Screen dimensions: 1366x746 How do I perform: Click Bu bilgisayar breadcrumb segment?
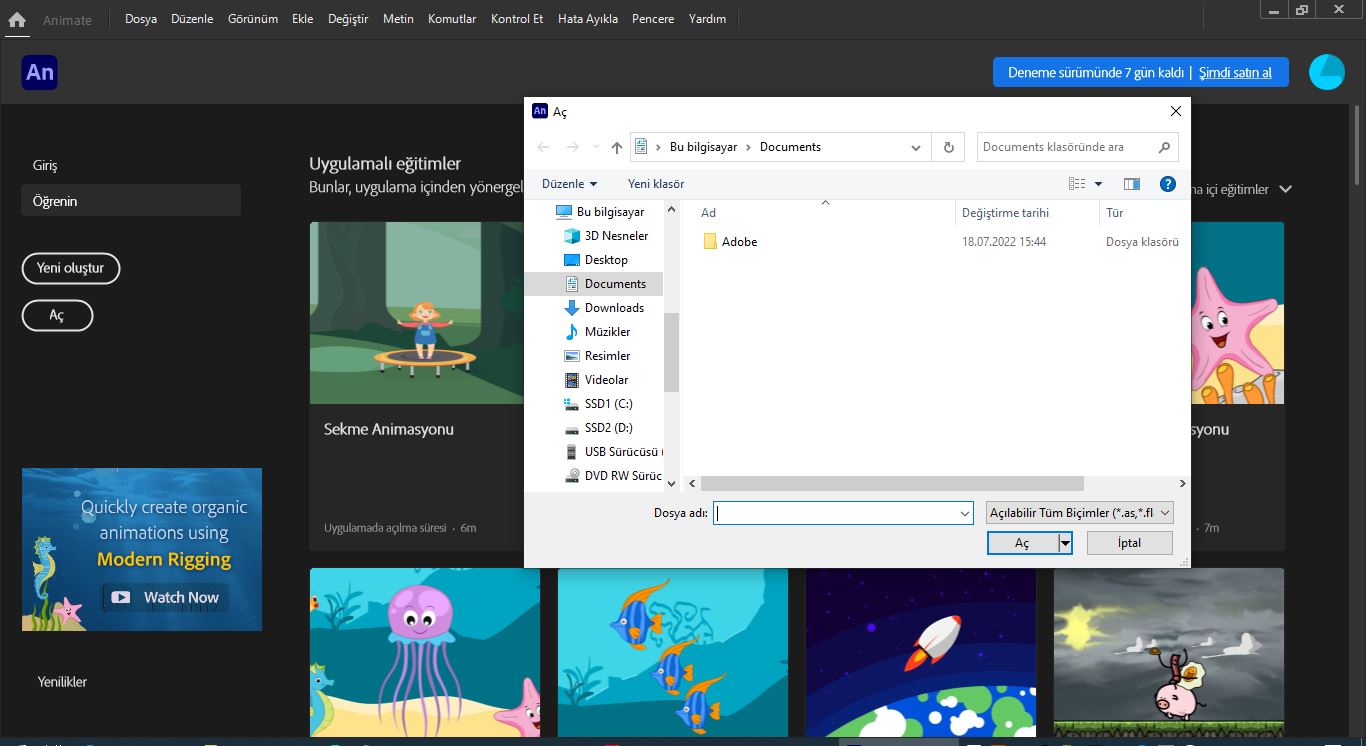click(703, 147)
